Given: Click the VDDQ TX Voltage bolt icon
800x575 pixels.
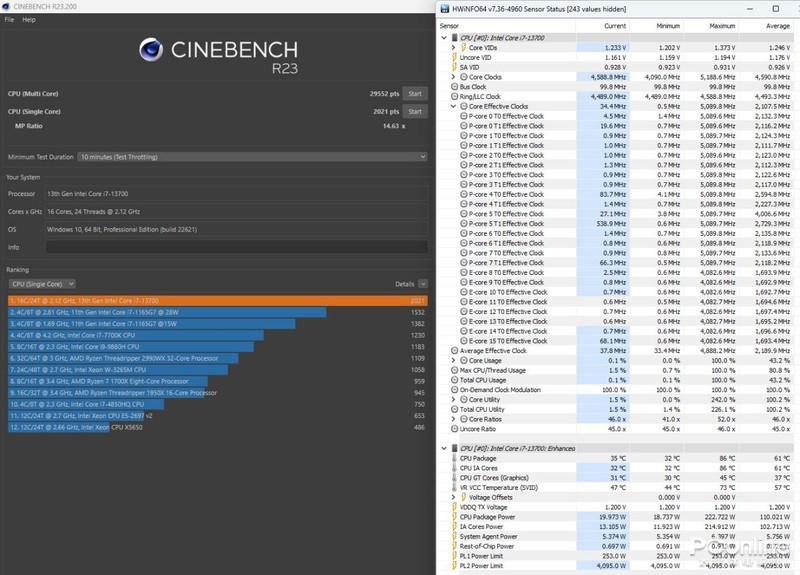Looking at the screenshot, I should pyautogui.click(x=454, y=507).
